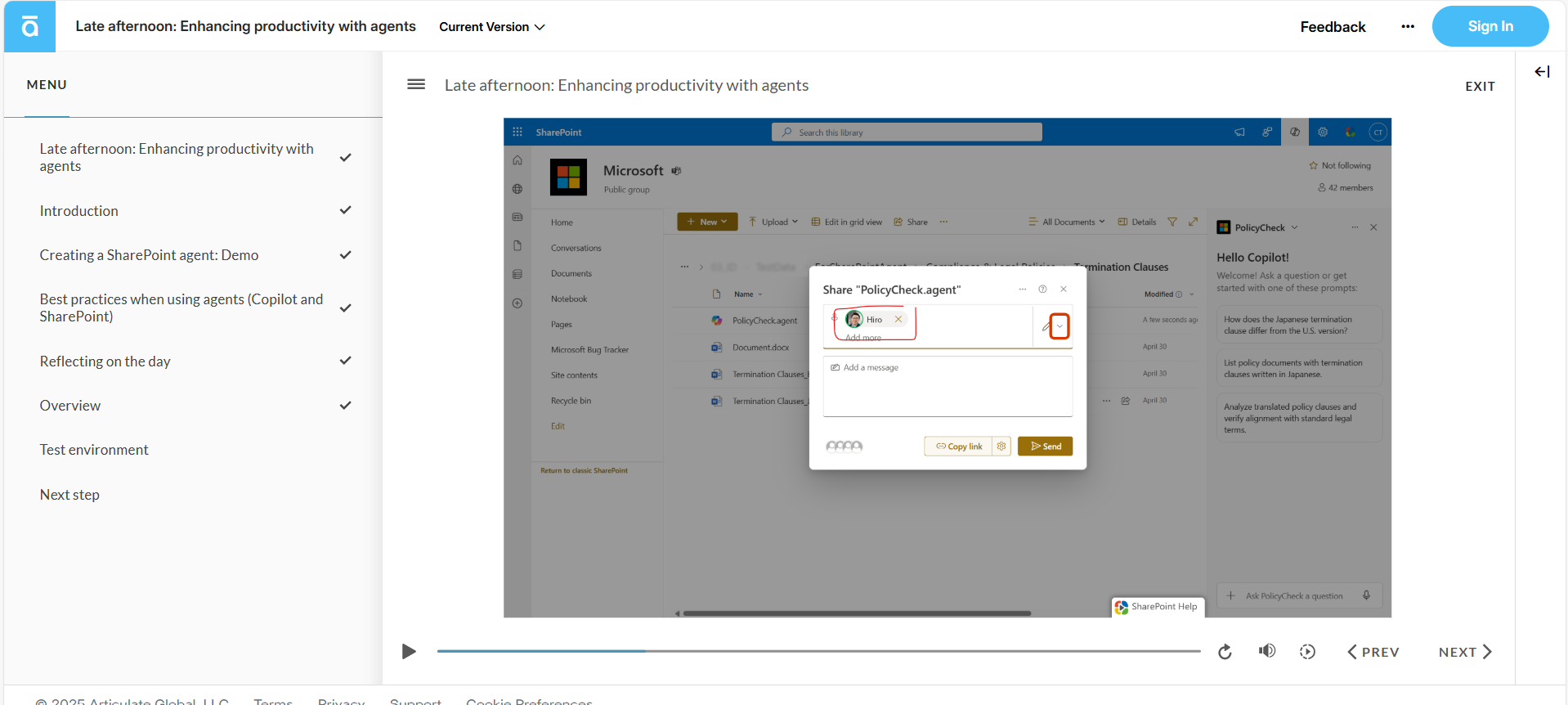This screenshot has width=1568, height=705.
Task: Open the player hamburger menu icon
Action: (x=416, y=84)
